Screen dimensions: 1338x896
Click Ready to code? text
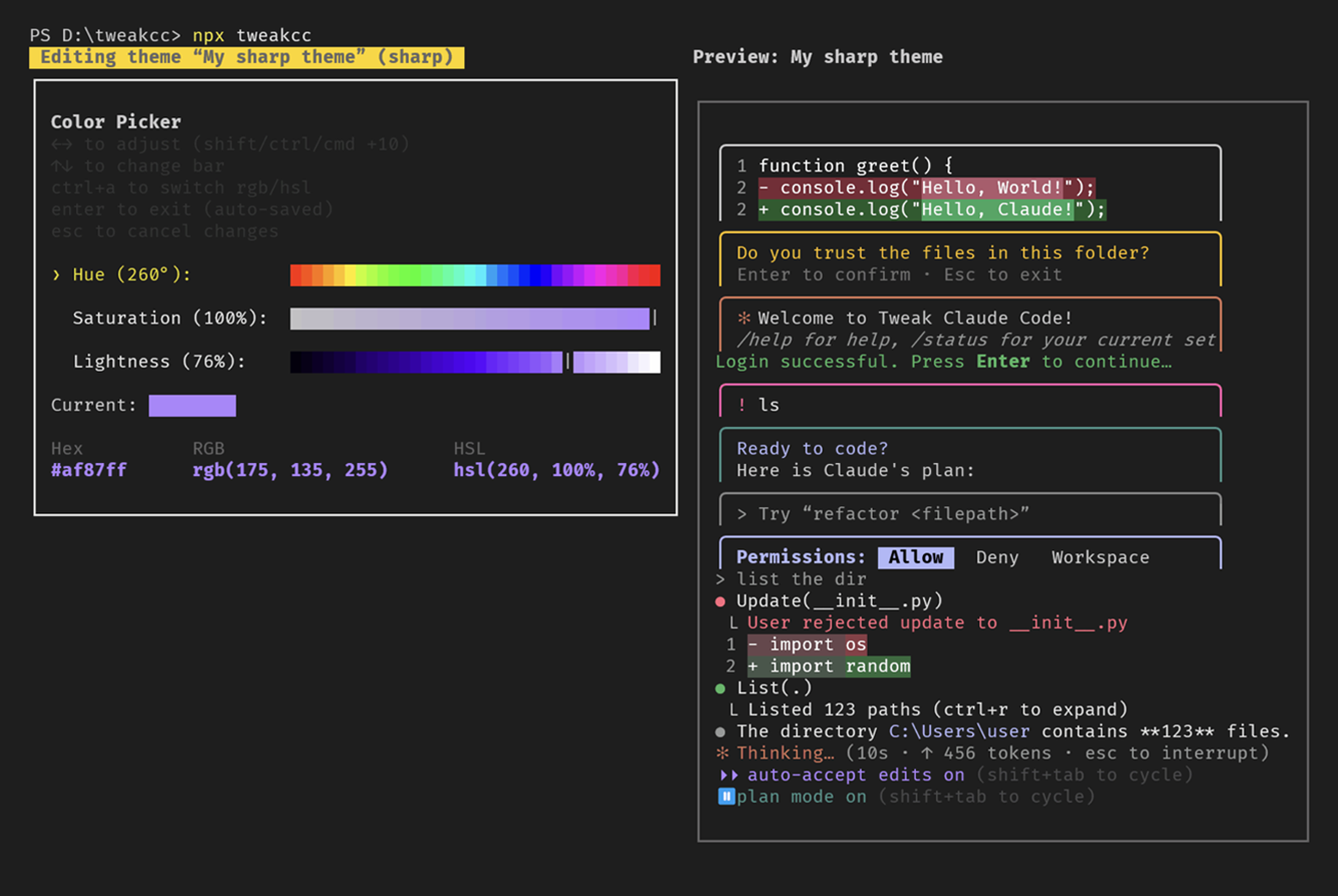pos(812,448)
